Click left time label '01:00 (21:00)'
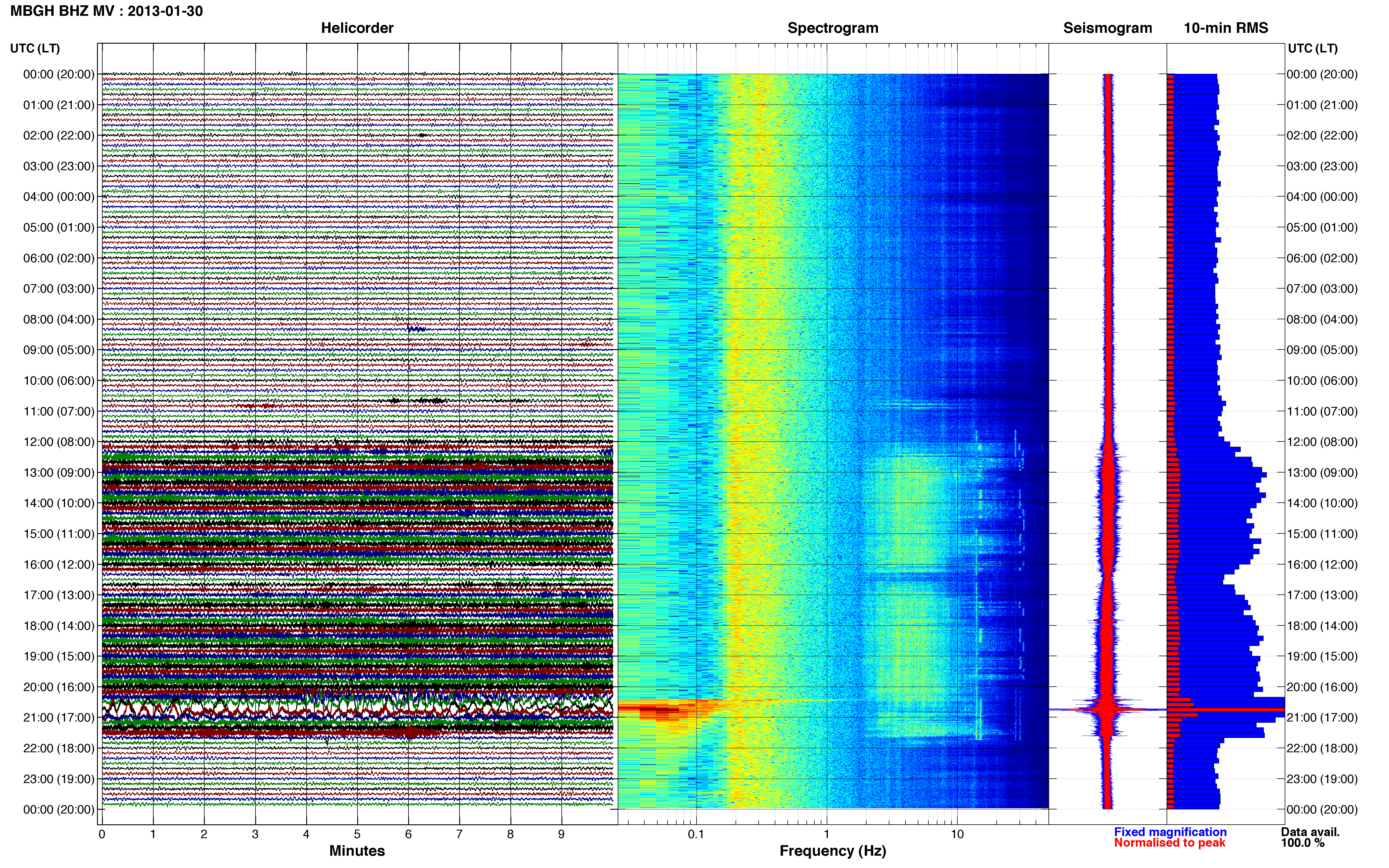The image size is (1389, 868). pos(59,105)
